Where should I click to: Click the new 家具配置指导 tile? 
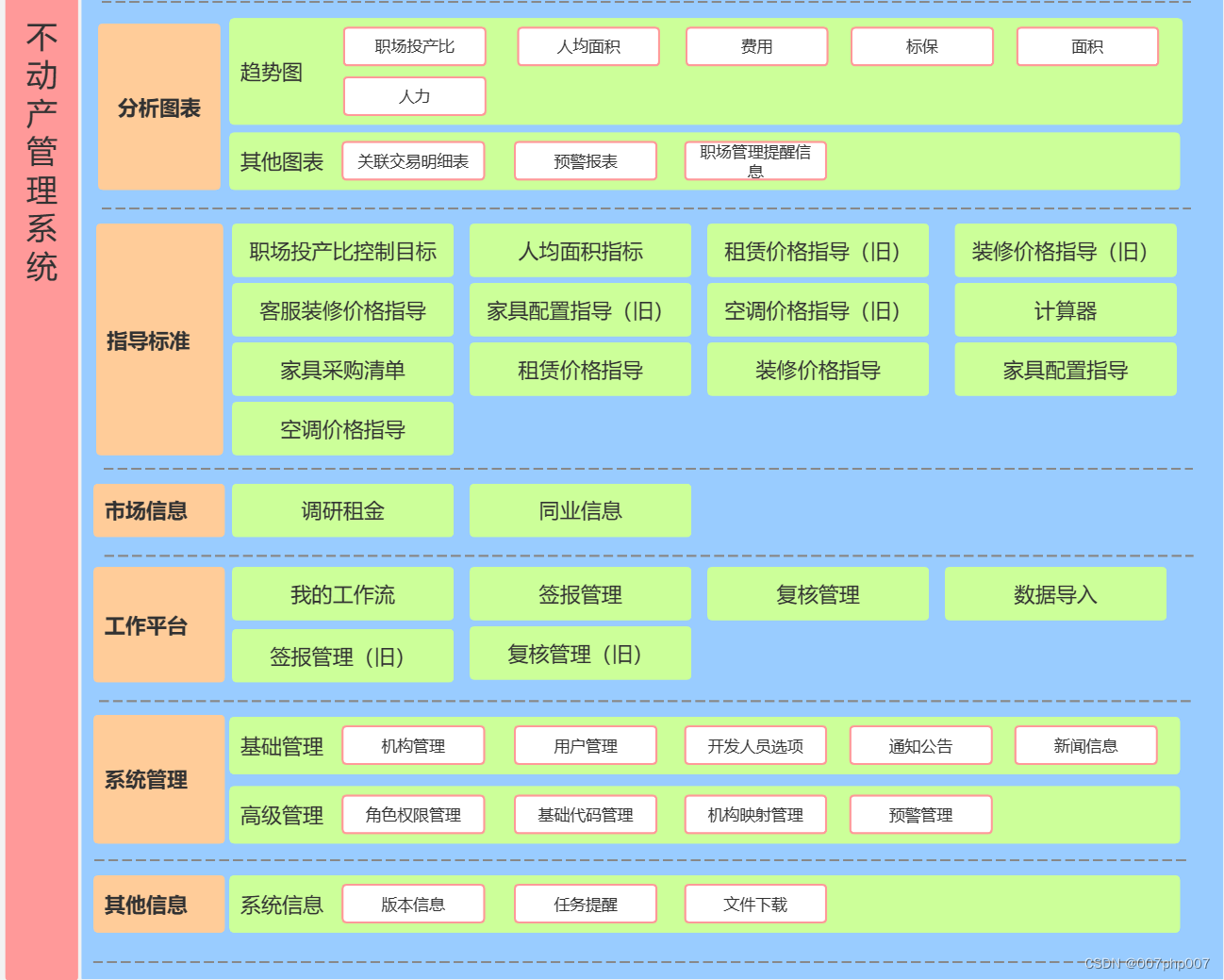1066,370
